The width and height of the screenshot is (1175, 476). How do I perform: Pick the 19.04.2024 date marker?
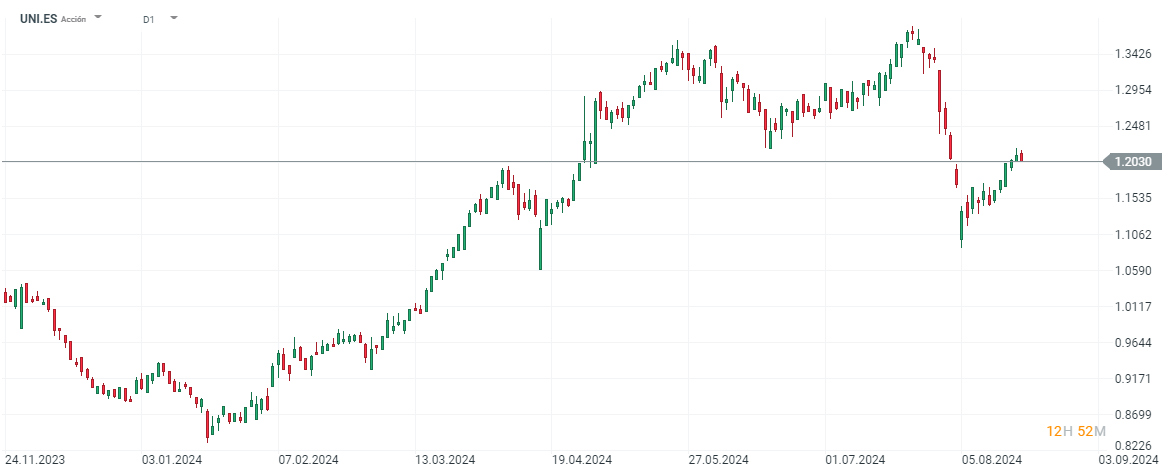click(582, 460)
